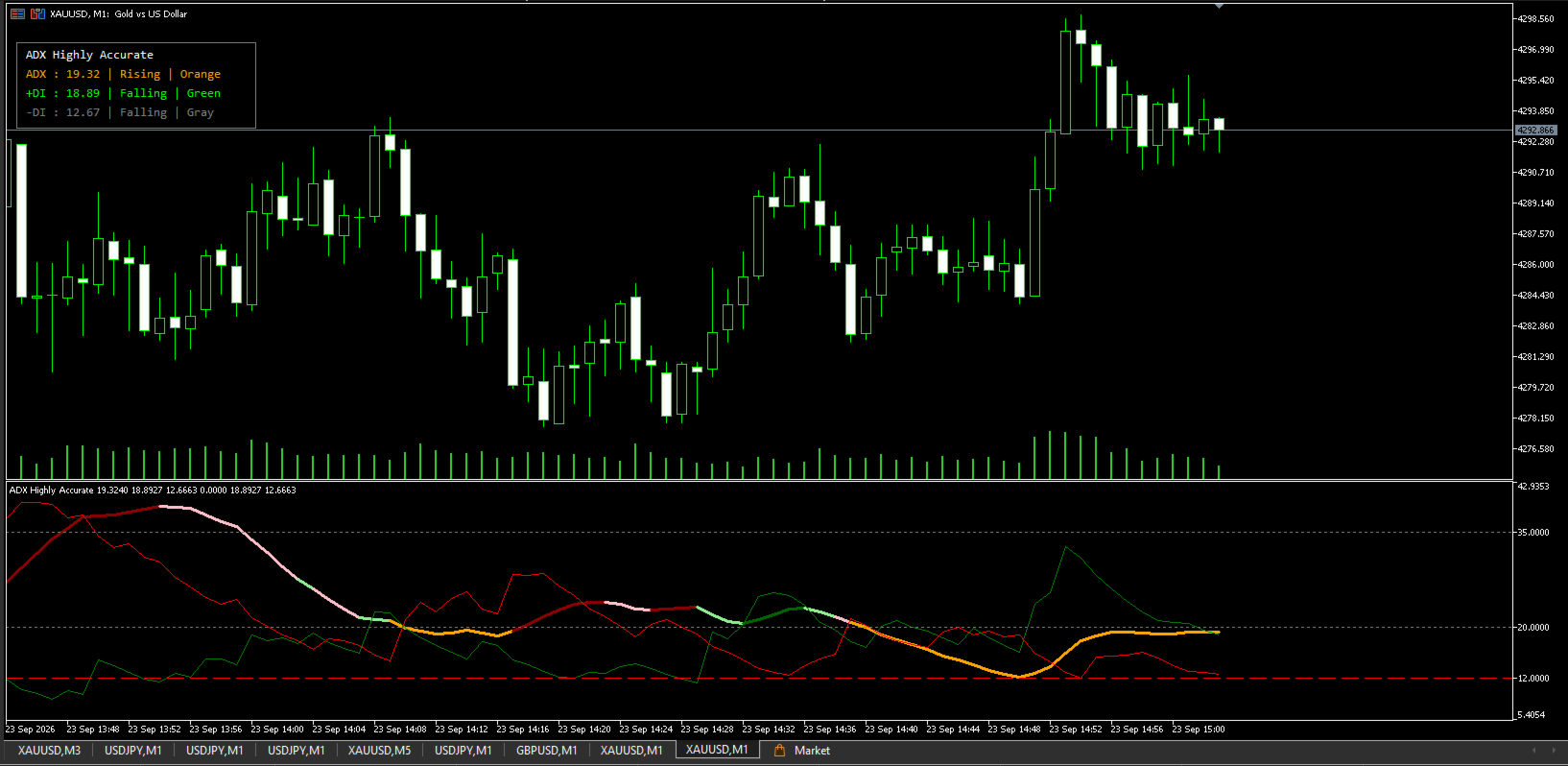Click the Market shopping bag icon
Viewport: 1568px width, 766px height.
(780, 751)
